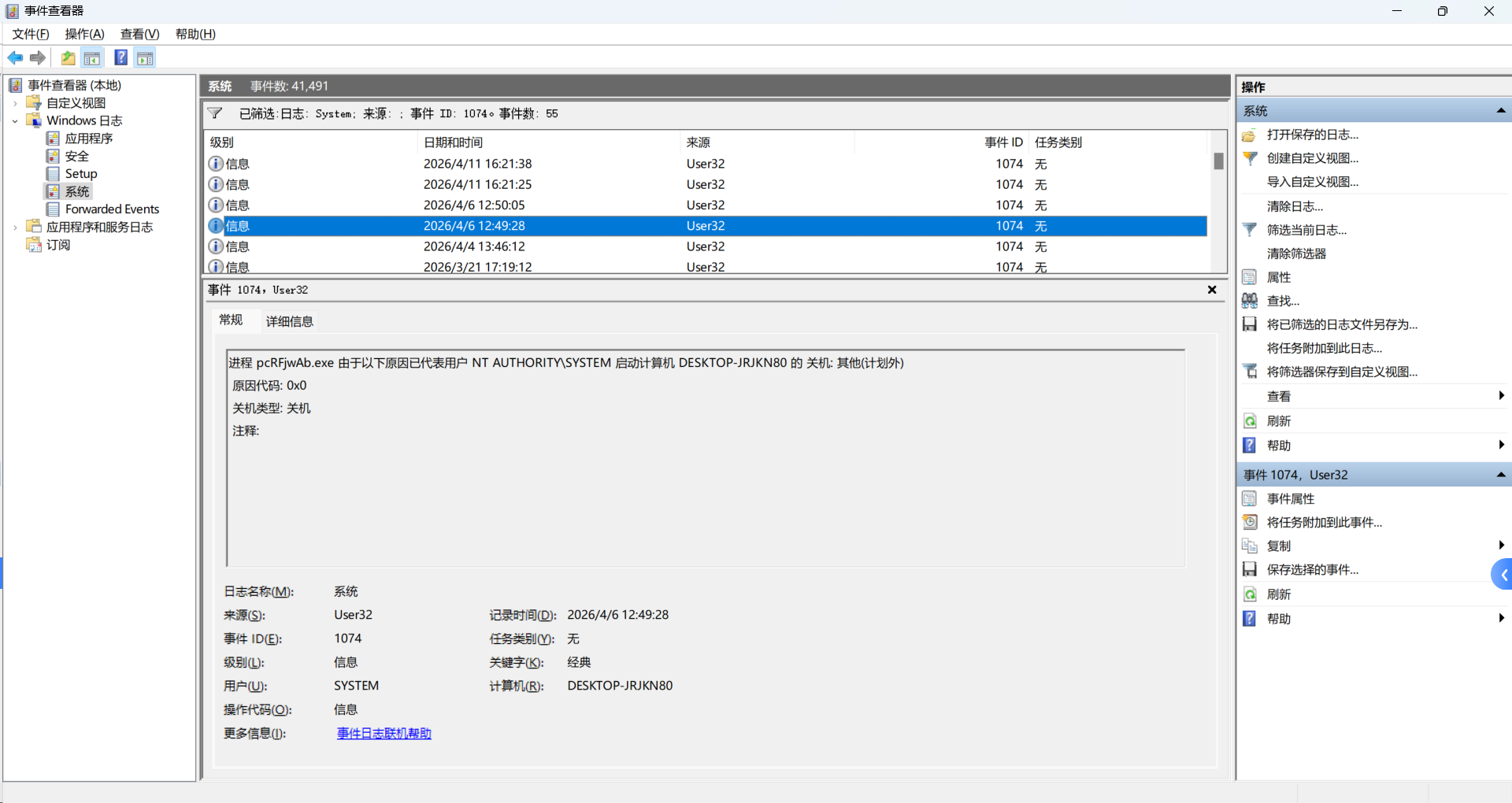
Task: Open the 事件日志联机帮助 link
Action: (384, 734)
